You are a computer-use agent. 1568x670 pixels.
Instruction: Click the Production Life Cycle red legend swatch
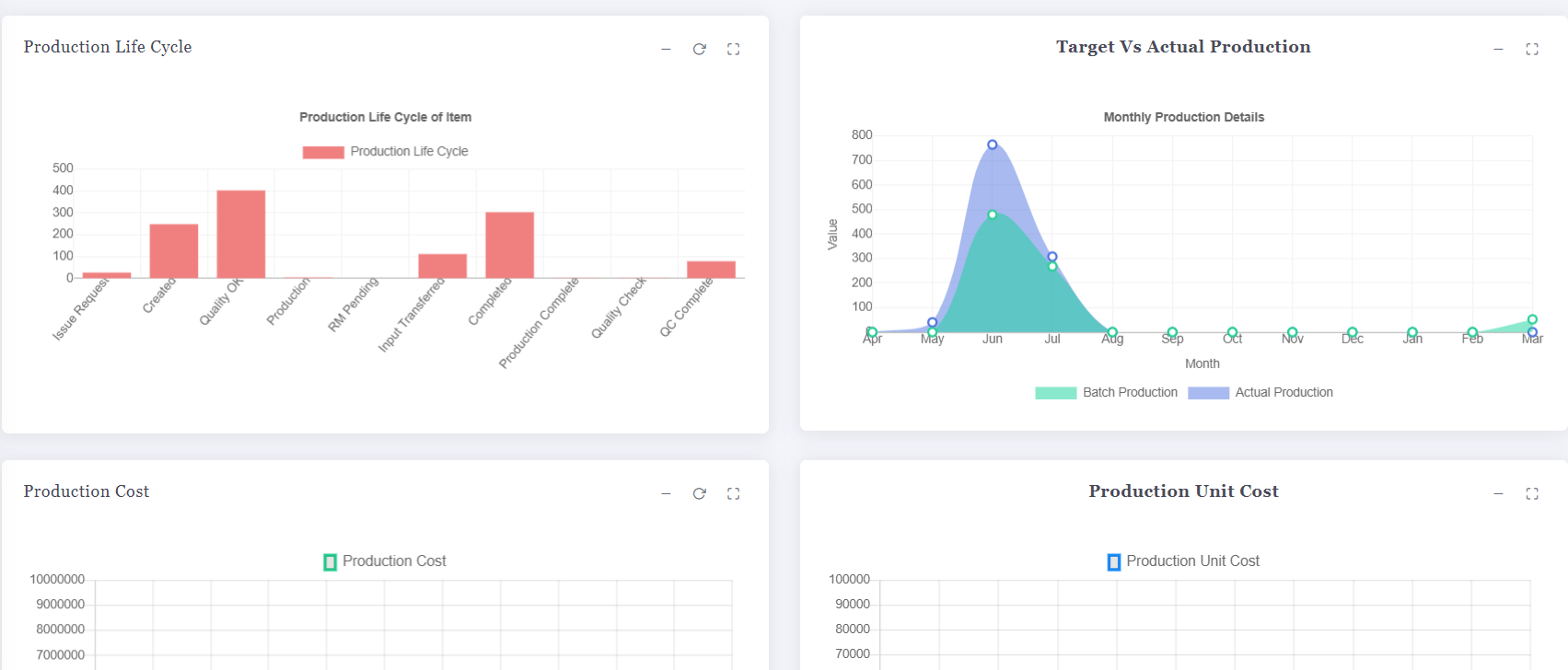coord(323,152)
